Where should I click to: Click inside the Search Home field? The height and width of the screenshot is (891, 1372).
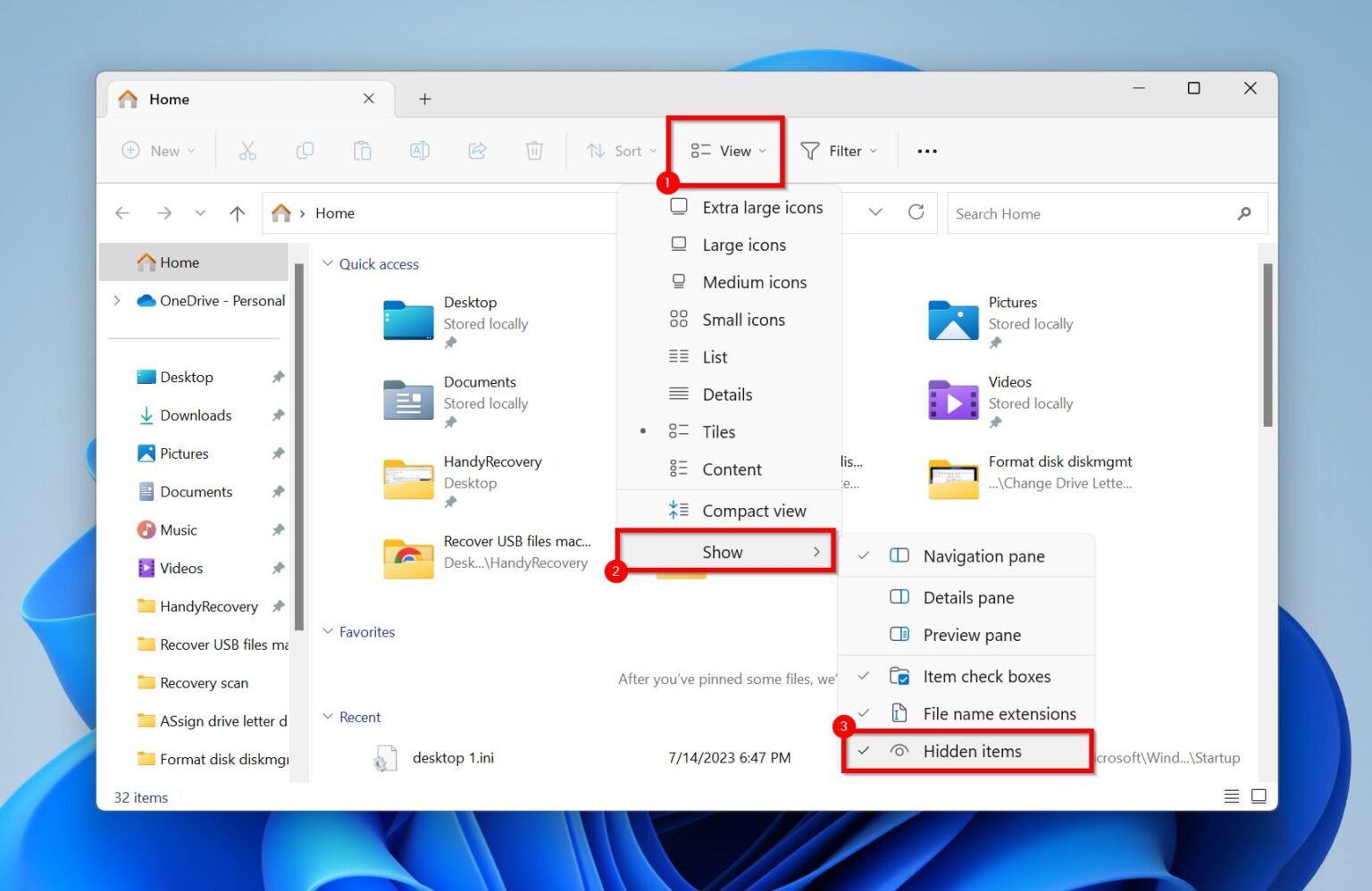(1072, 212)
